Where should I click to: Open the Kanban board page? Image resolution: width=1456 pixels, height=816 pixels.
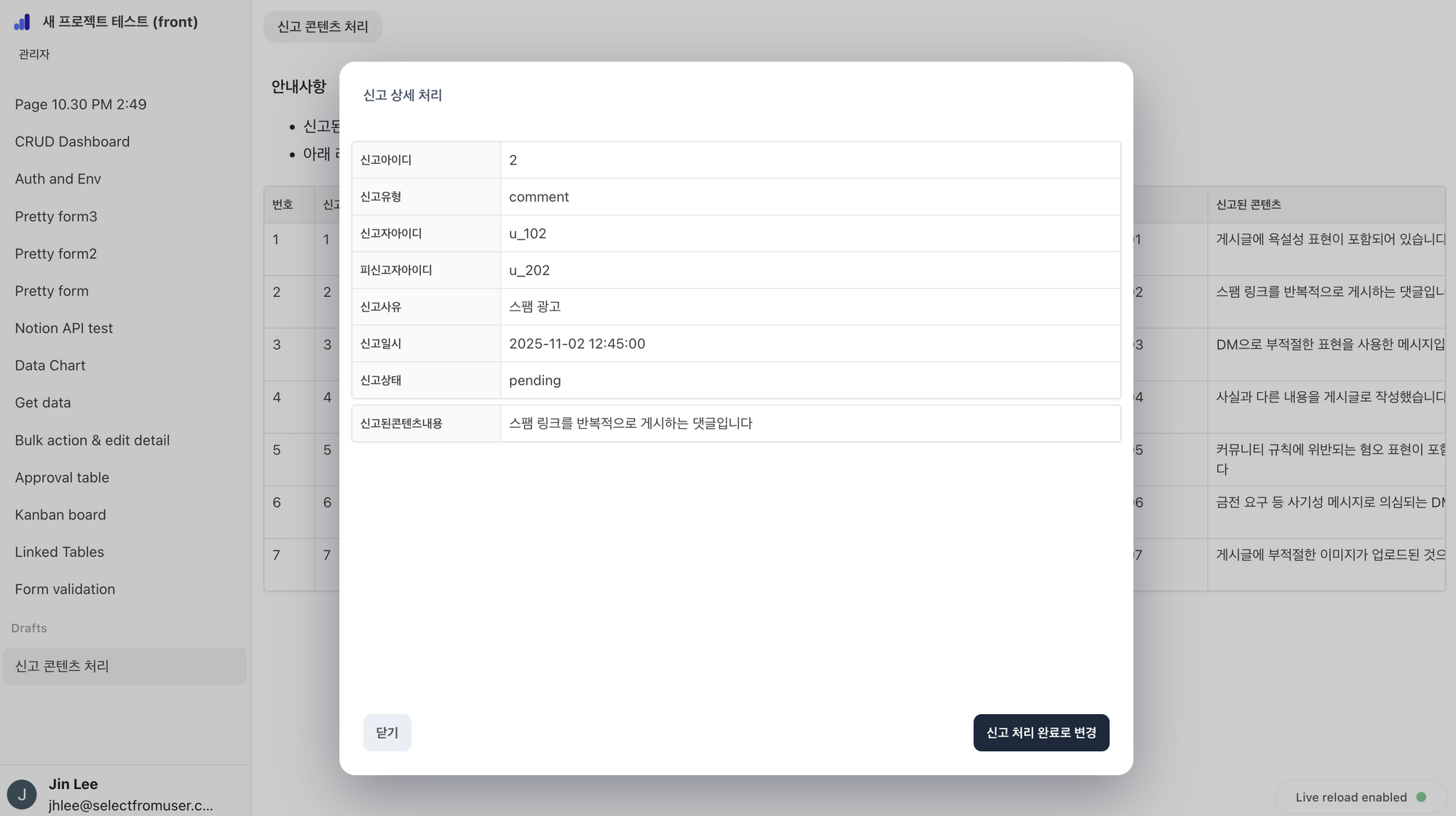60,515
